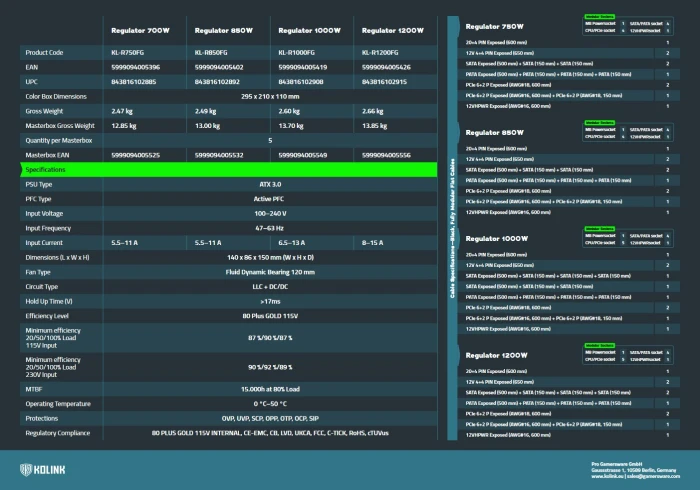The image size is (700, 490).
Task: Select EAN value '5999094005419'
Action: (x=302, y=67)
